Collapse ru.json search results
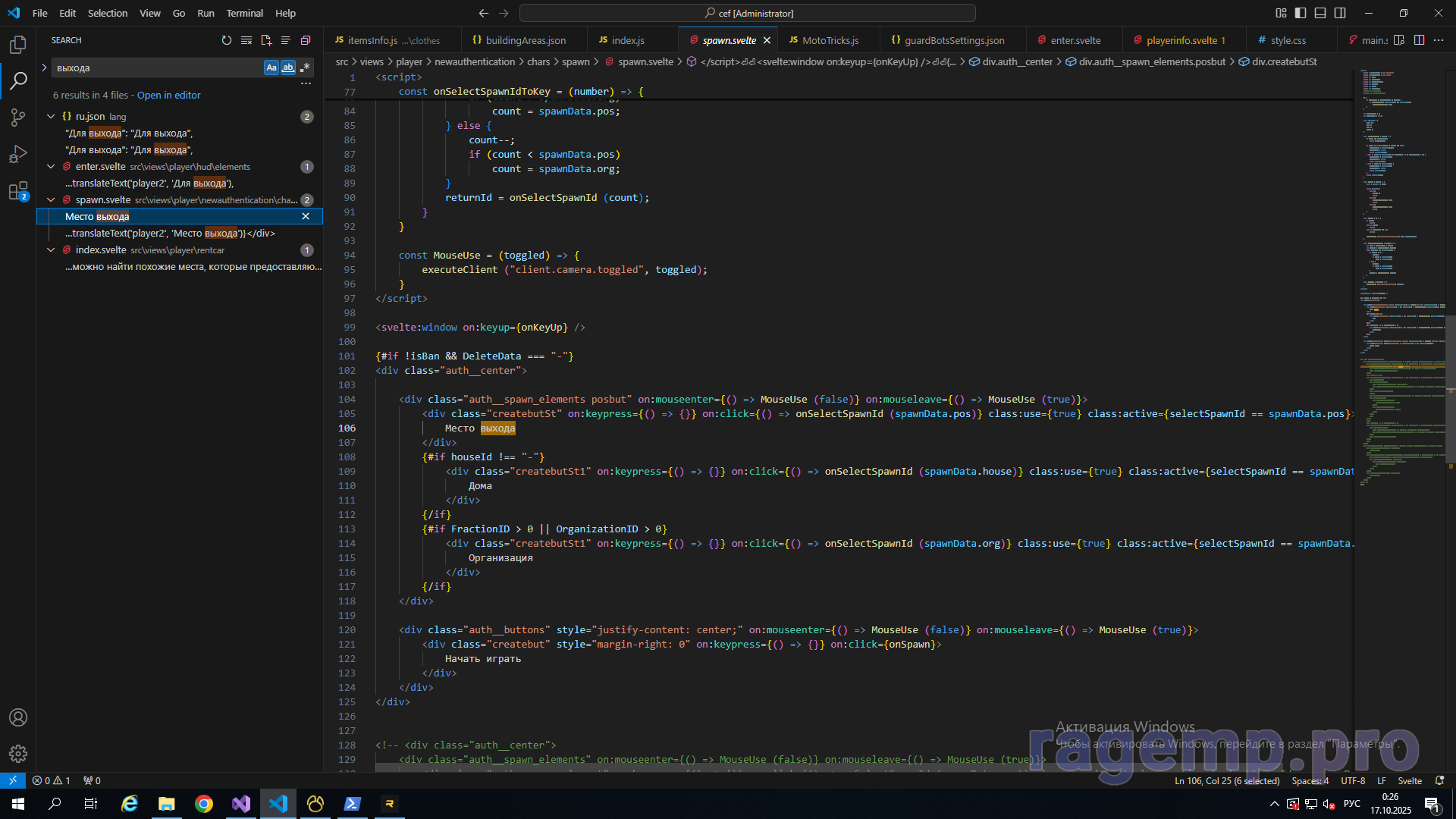1456x819 pixels. click(x=51, y=116)
